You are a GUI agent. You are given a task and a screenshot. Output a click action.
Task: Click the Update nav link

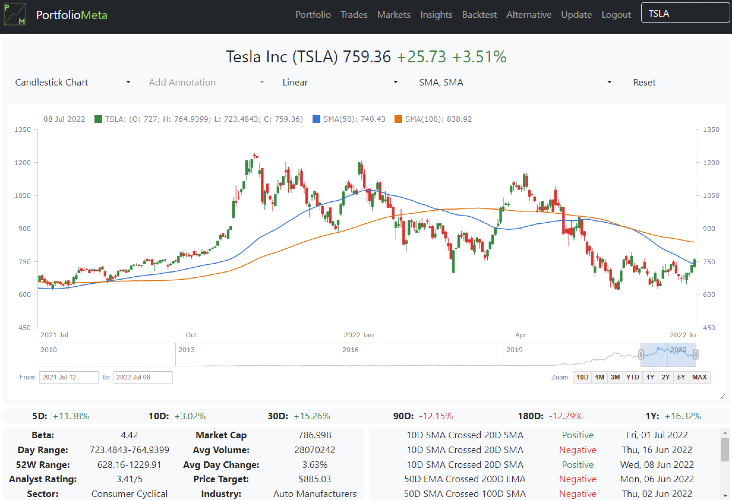click(x=576, y=14)
